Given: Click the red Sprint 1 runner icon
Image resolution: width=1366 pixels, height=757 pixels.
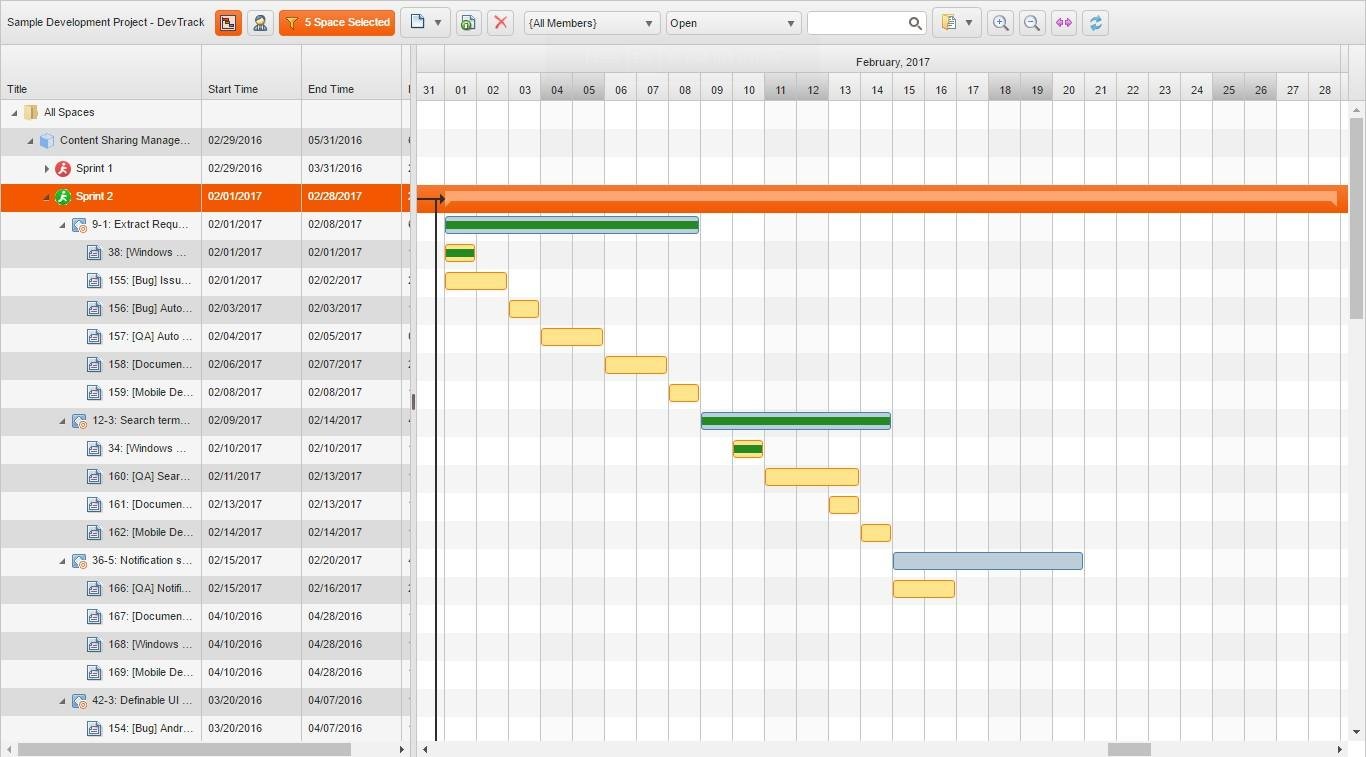Looking at the screenshot, I should point(63,169).
